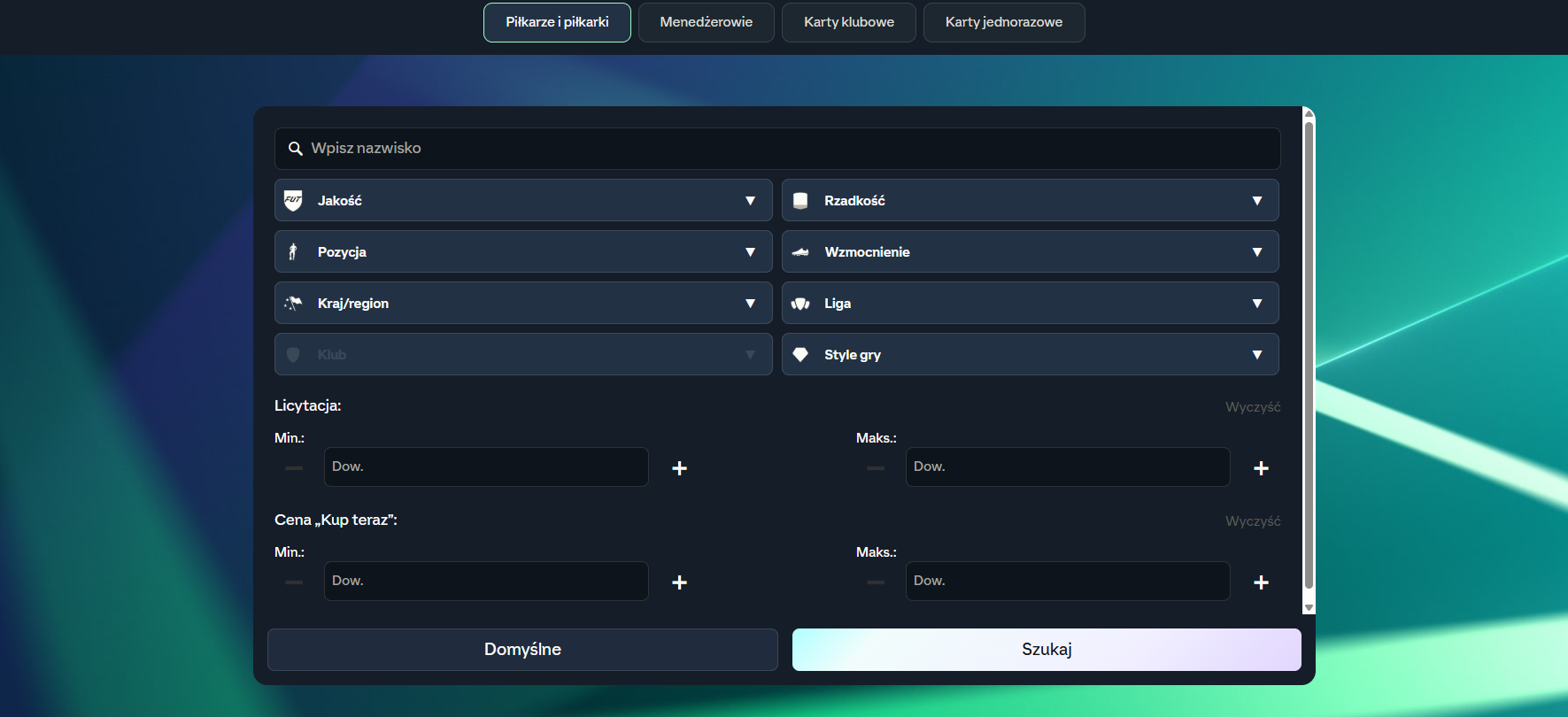Open the Liga dropdown arrow

point(1257,304)
